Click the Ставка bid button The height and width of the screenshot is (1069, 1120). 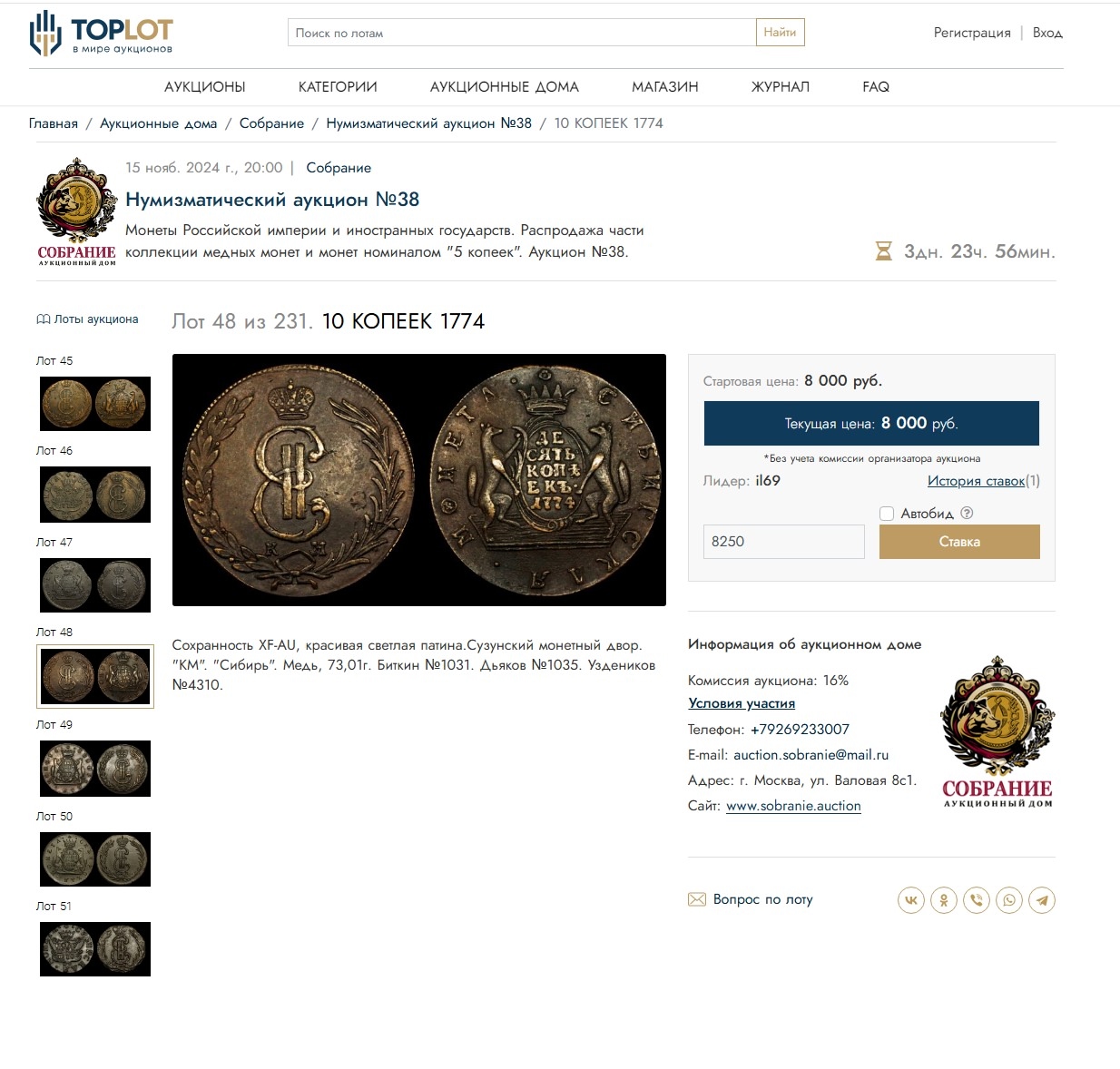tap(959, 542)
